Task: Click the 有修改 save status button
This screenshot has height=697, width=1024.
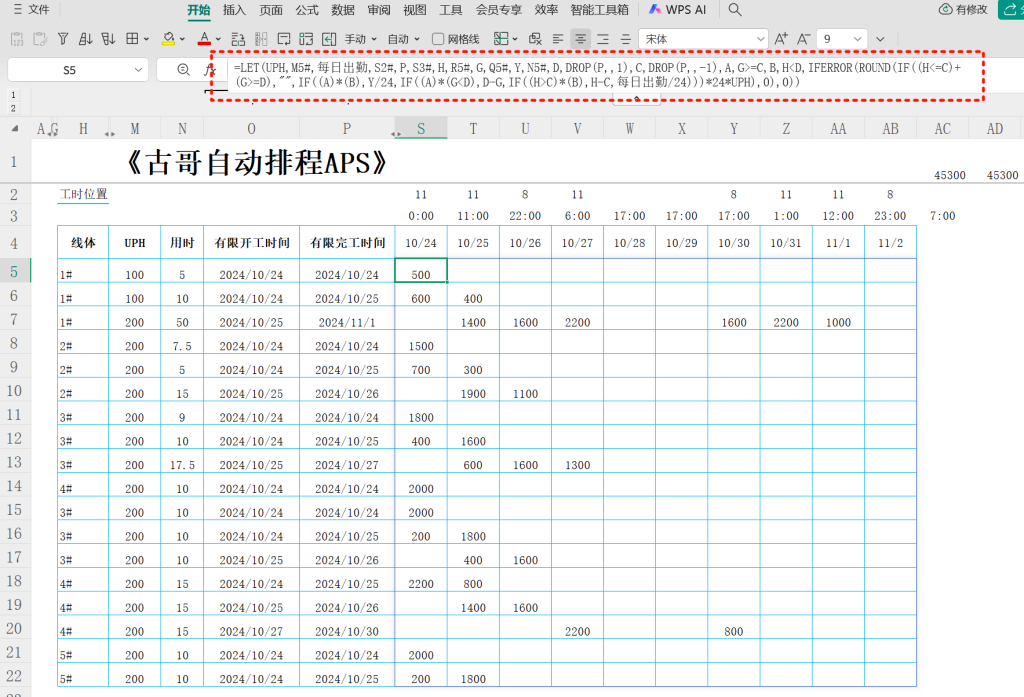Action: (963, 10)
